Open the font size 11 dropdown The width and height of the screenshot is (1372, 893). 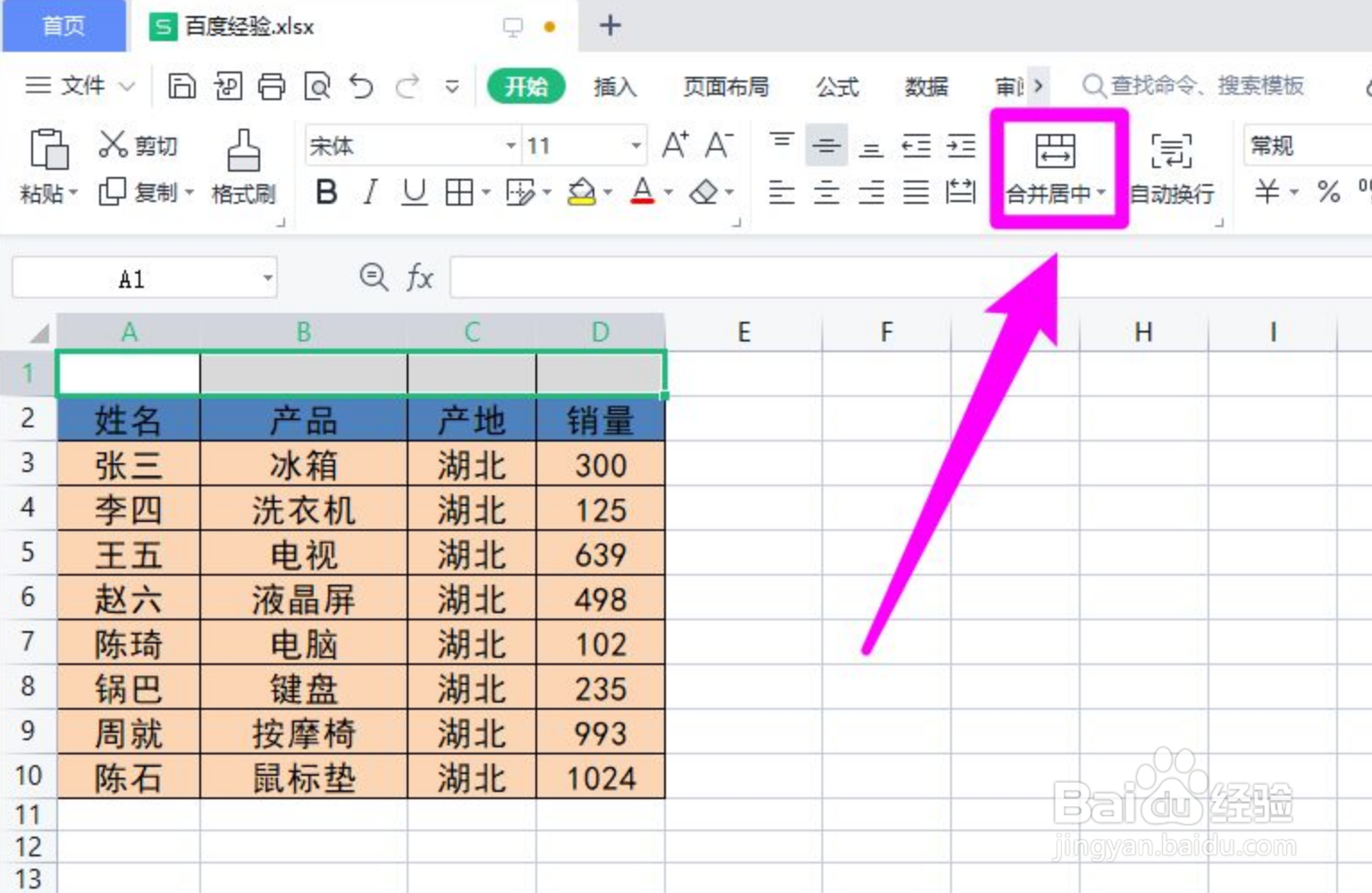tap(636, 145)
